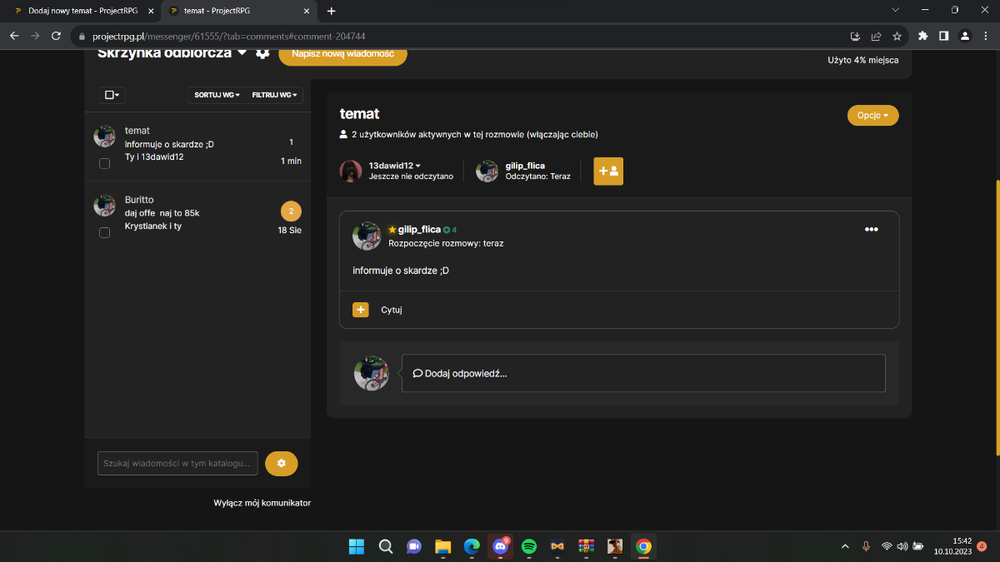Open Opcje dropdown button

click(872, 115)
